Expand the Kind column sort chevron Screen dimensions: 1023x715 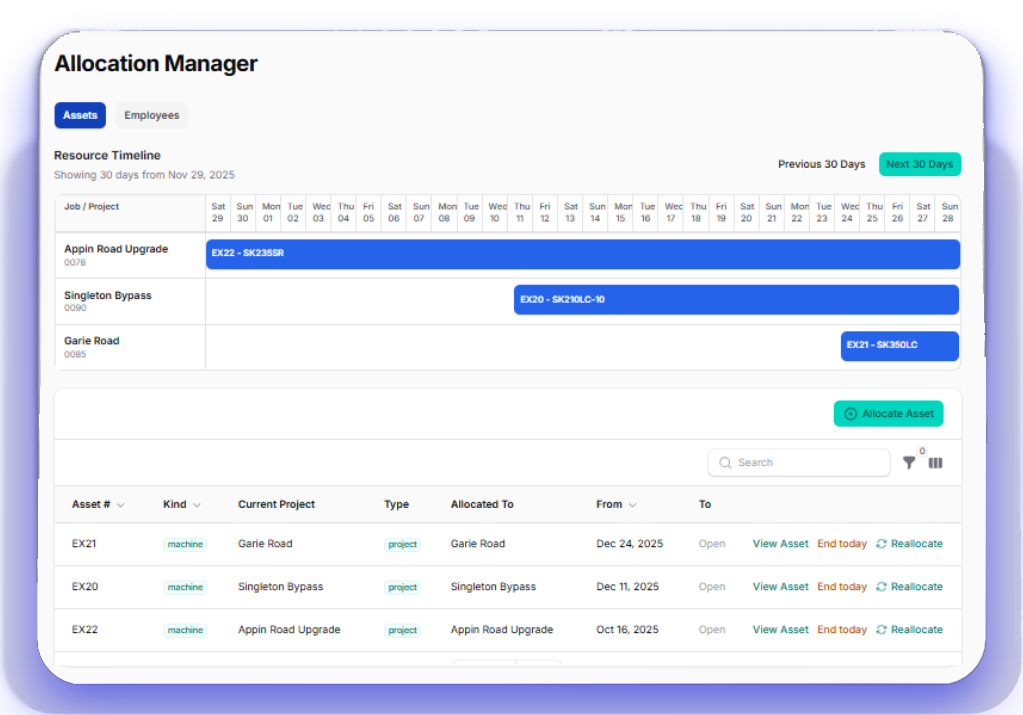(197, 505)
